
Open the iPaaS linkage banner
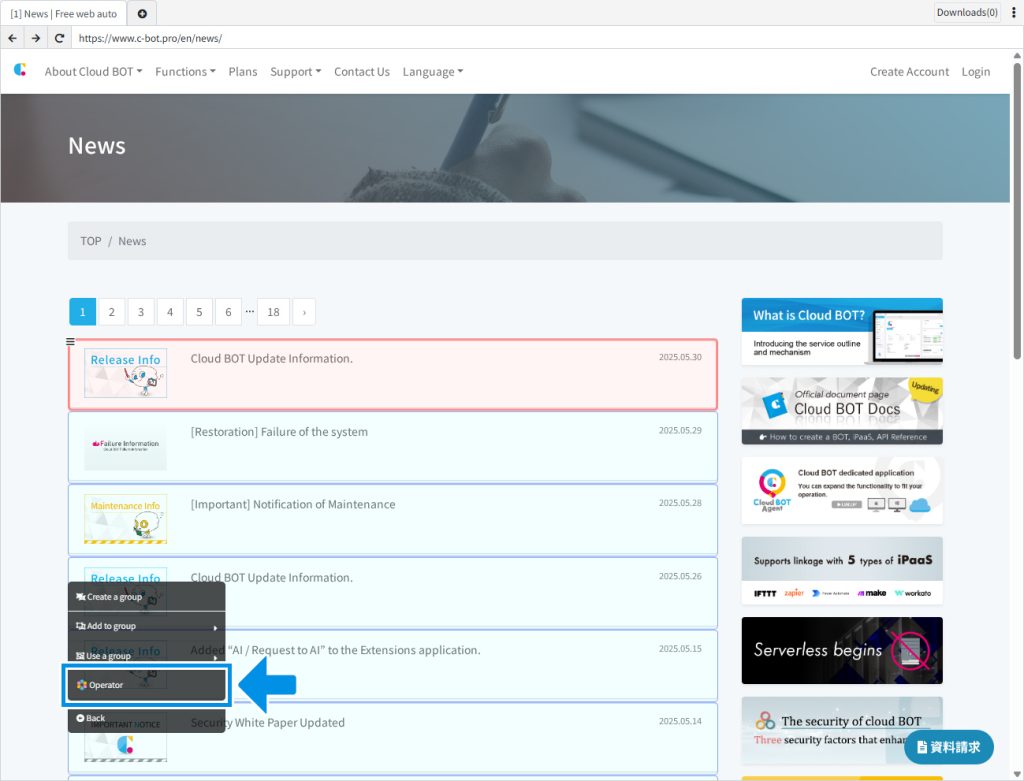[842, 571]
